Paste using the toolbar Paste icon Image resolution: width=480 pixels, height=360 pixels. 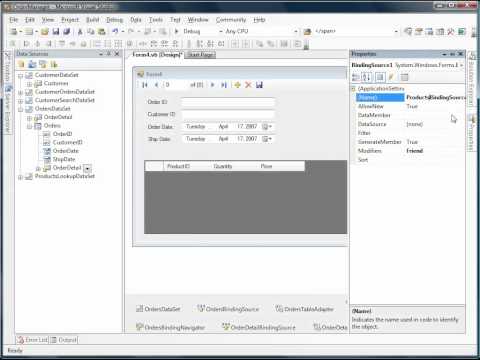tap(102, 31)
